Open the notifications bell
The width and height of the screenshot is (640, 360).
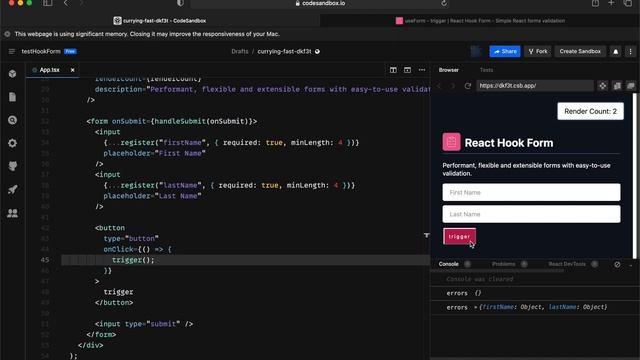[616, 51]
